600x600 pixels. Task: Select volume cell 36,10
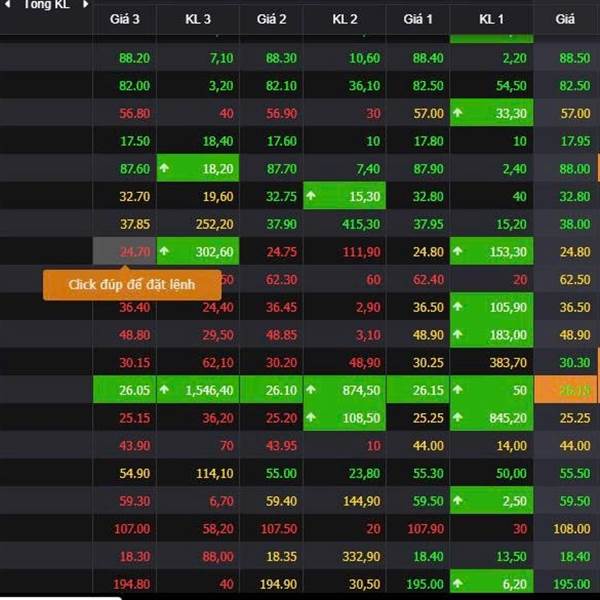(344, 85)
